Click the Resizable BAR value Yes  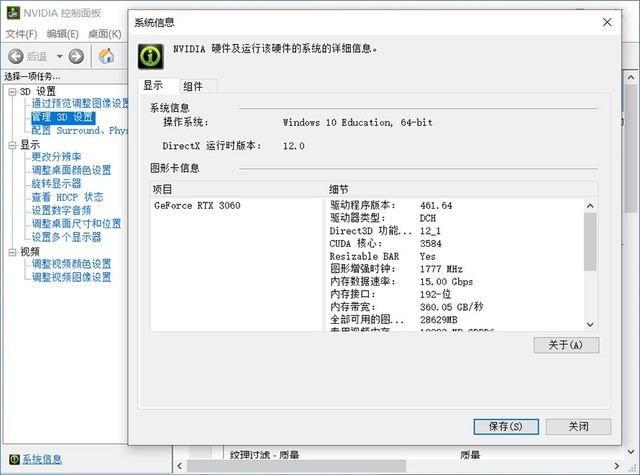coord(427,257)
